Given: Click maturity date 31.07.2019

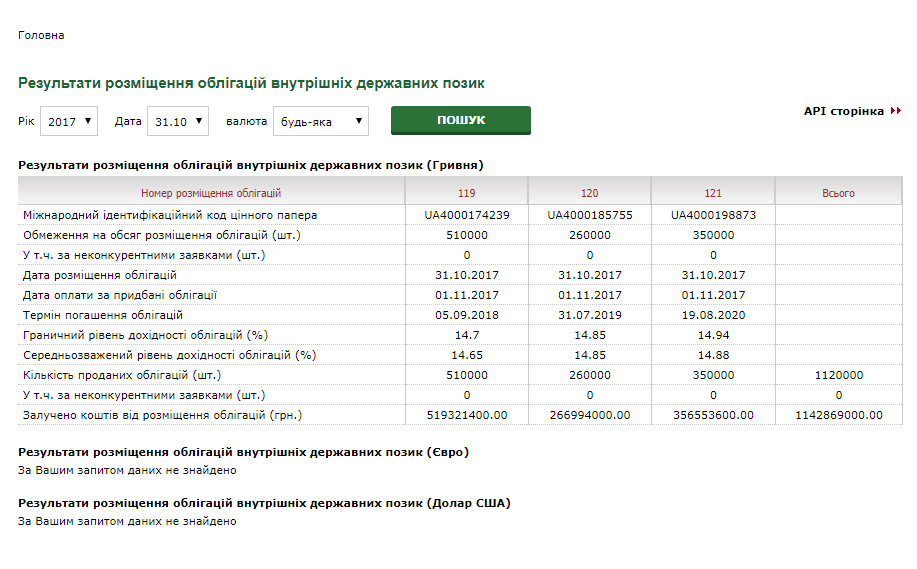Looking at the screenshot, I should (x=590, y=315).
